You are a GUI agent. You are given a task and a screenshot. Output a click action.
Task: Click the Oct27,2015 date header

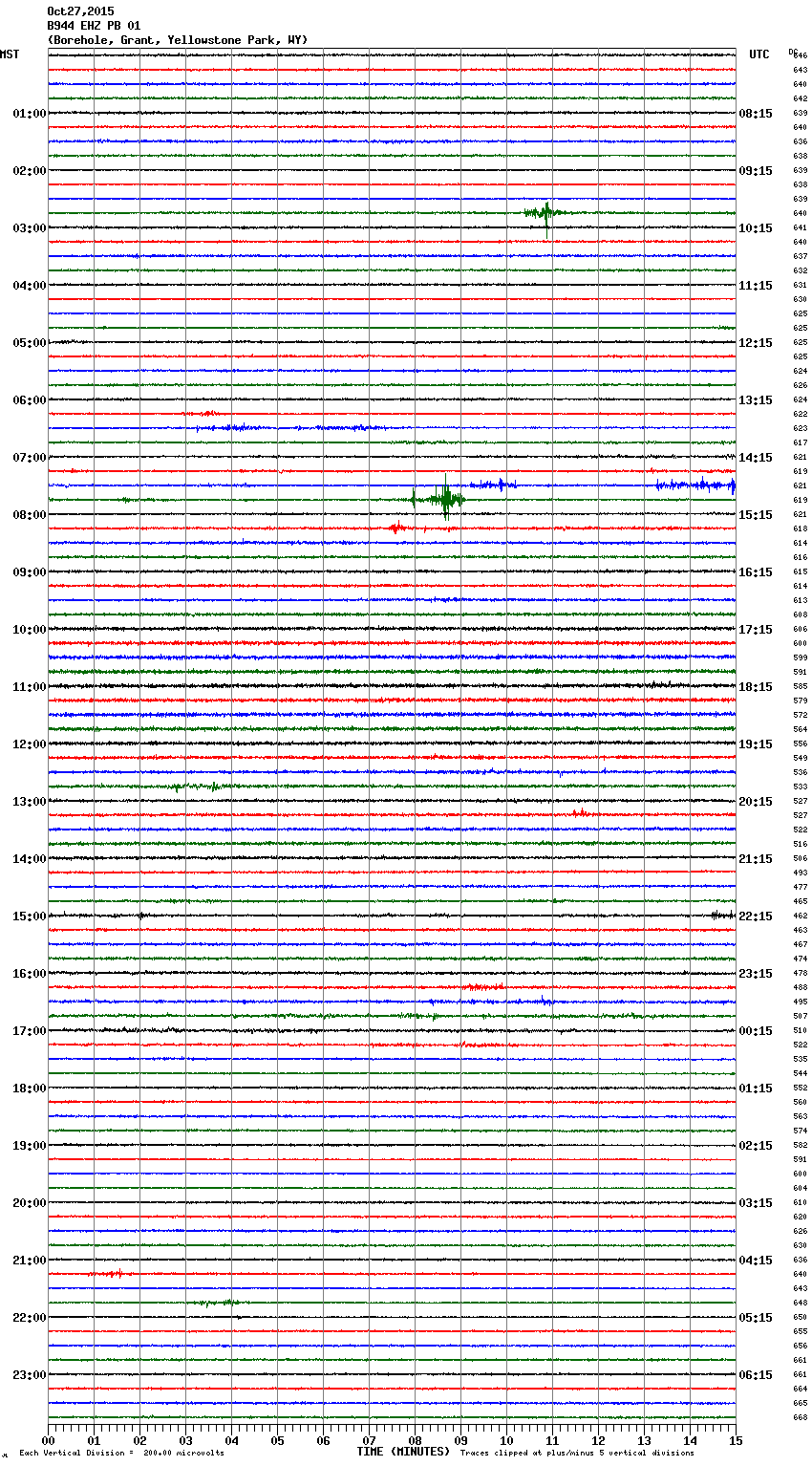(x=80, y=11)
